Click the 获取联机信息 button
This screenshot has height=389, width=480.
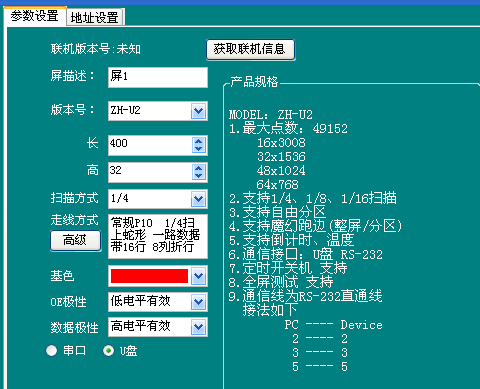(250, 49)
